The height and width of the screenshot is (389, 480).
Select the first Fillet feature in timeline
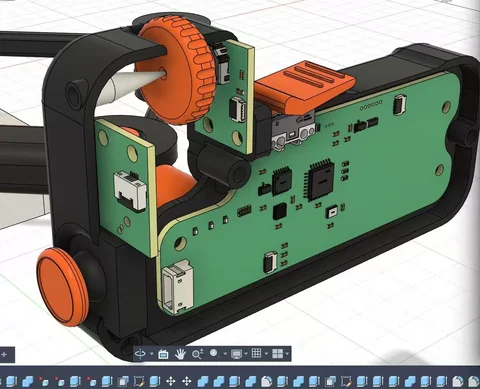click(x=266, y=381)
